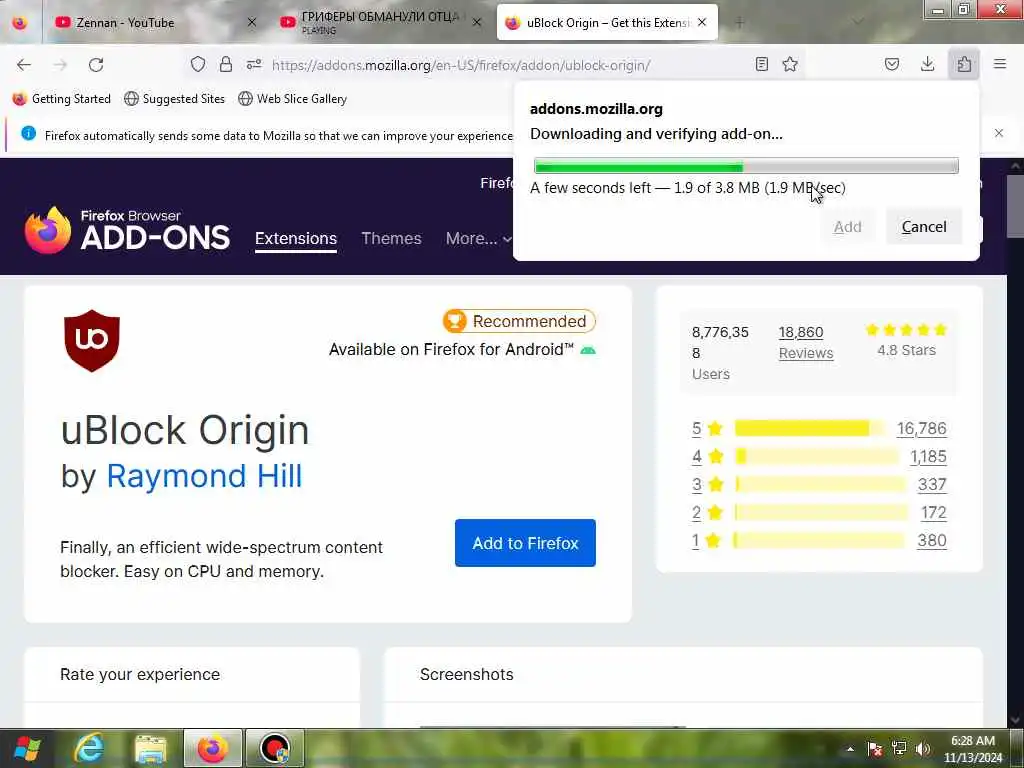
Task: Open site permissions icon in address bar
Action: pyautogui.click(x=254, y=64)
